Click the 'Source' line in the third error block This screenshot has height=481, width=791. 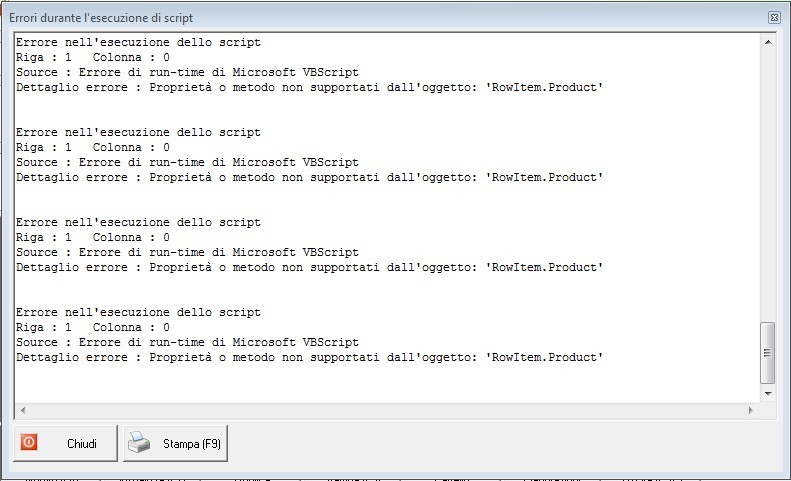pos(188,252)
